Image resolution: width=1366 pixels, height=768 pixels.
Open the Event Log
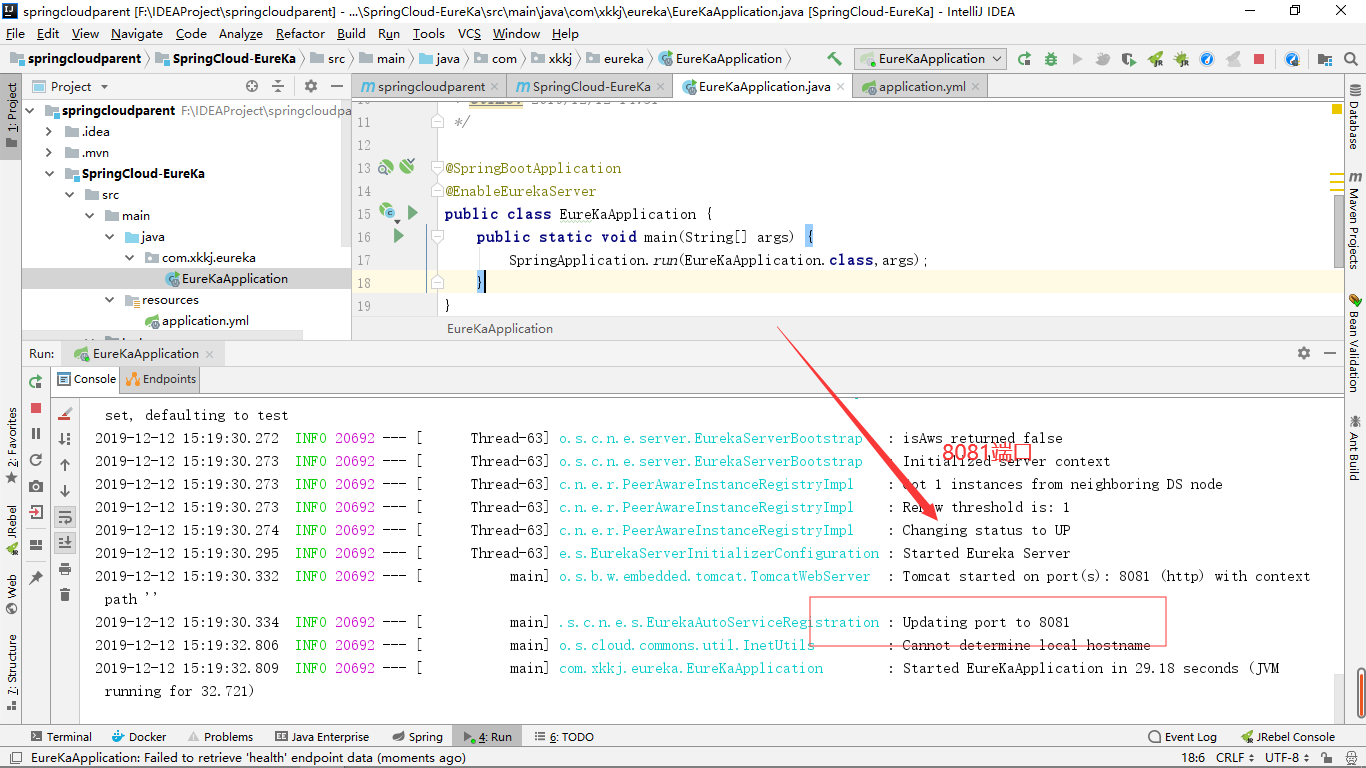point(1182,737)
